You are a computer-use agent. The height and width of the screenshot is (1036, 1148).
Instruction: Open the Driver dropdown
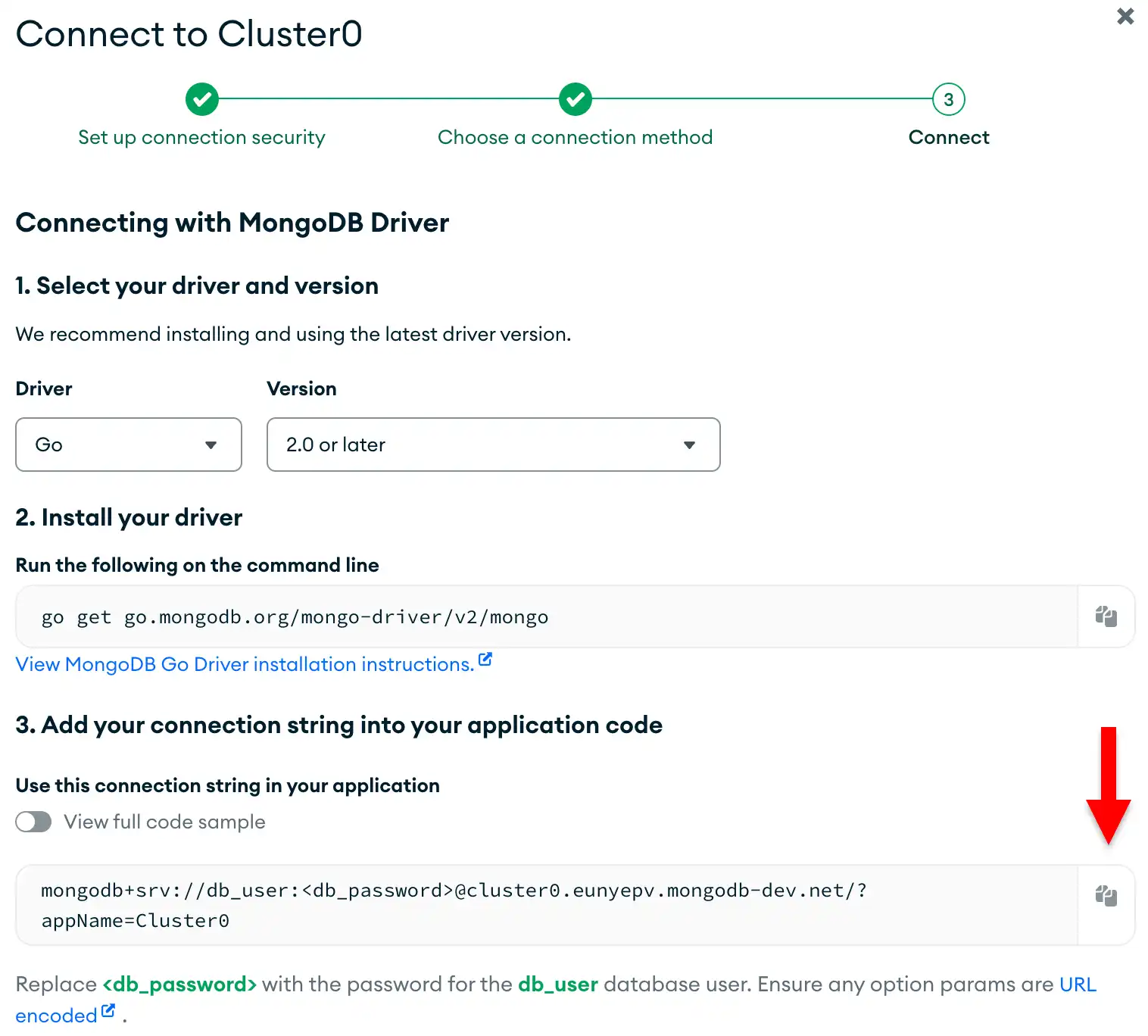pos(128,445)
